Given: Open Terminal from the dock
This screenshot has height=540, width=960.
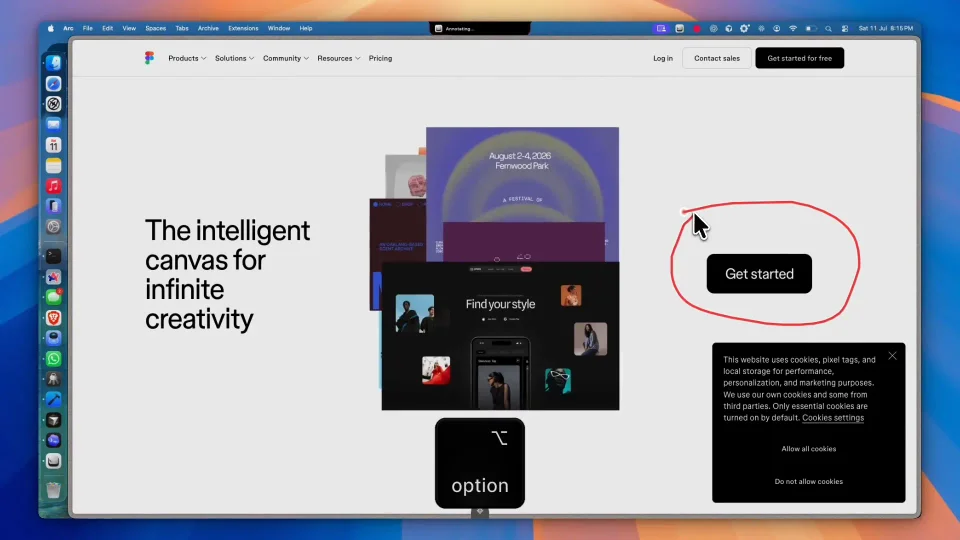Looking at the screenshot, I should tap(53, 256).
